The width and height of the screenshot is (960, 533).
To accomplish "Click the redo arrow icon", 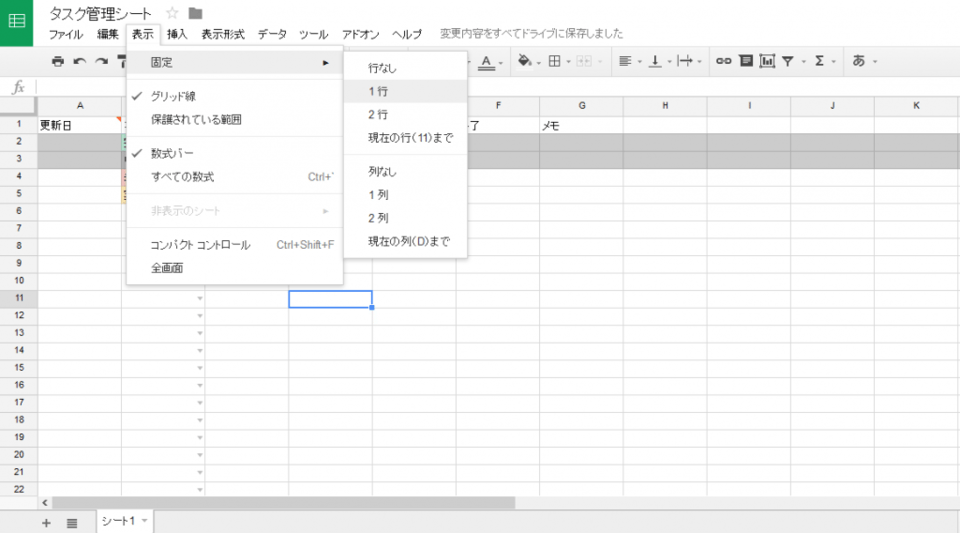I will [101, 62].
